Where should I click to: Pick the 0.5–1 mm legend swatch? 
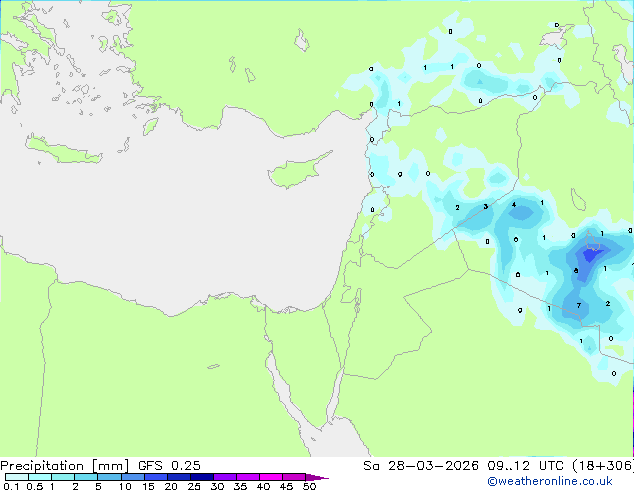click(40, 477)
